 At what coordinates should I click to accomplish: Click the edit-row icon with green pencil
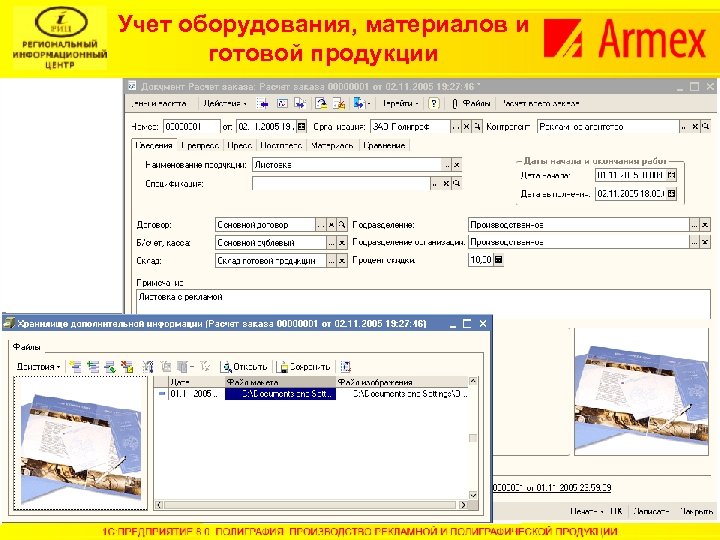(110, 366)
